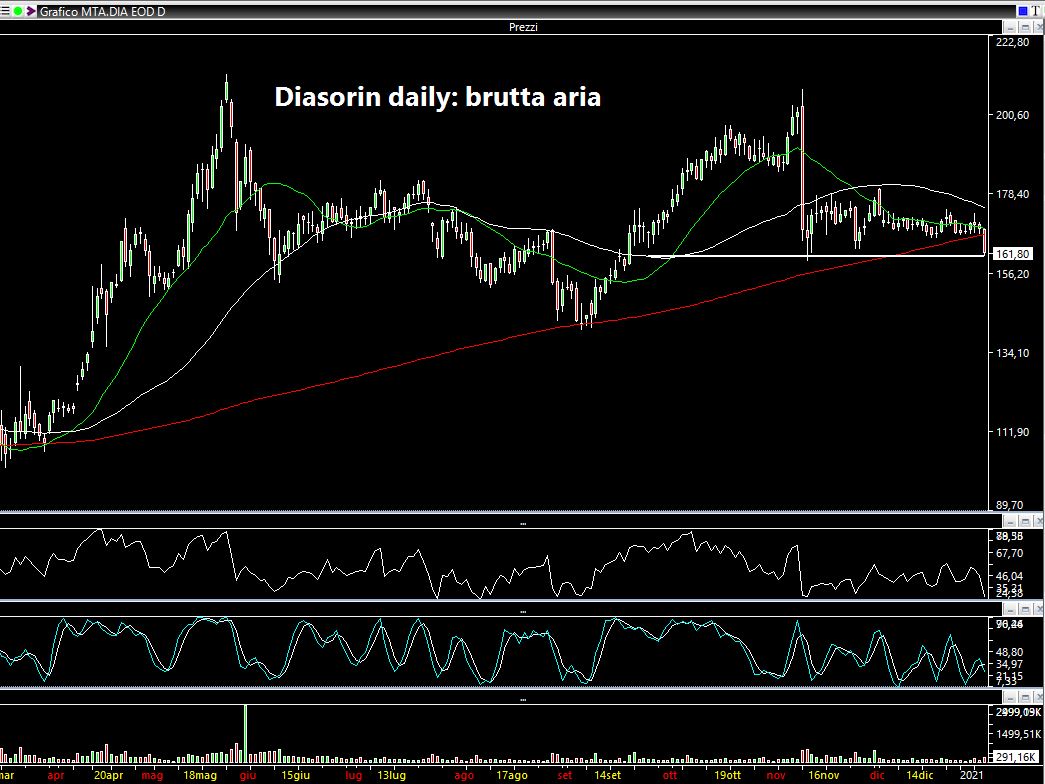The height and width of the screenshot is (784, 1045).
Task: Click the 178,40 price axis label
Action: [x=1012, y=194]
